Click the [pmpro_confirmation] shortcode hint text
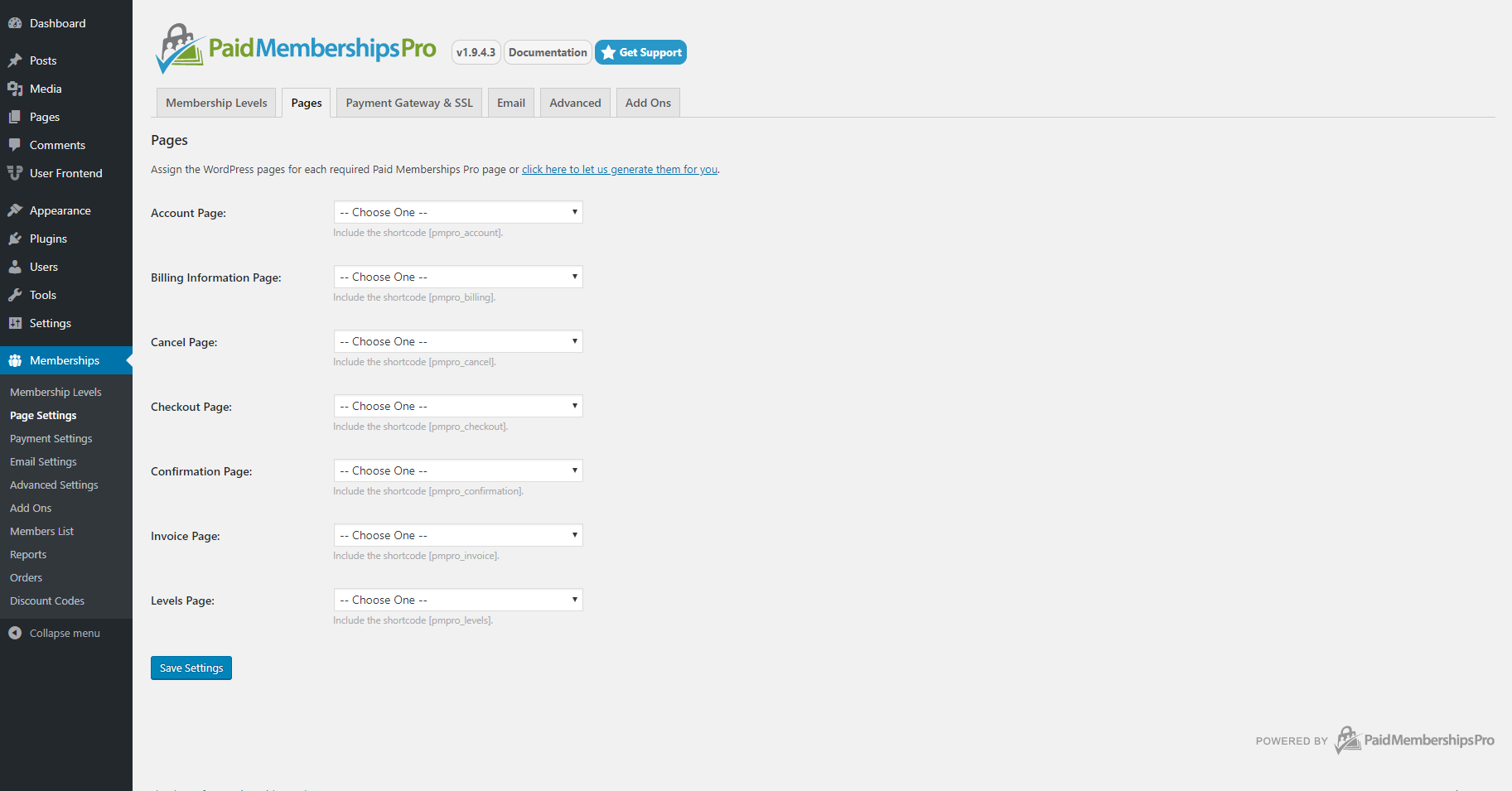Screen dimensions: 1512x791 tap(428, 491)
